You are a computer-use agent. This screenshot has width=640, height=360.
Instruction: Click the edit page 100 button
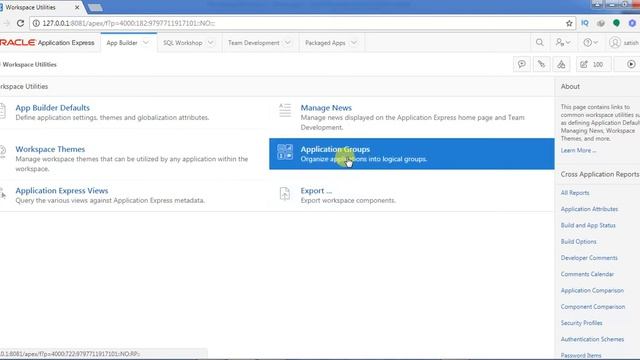593,64
